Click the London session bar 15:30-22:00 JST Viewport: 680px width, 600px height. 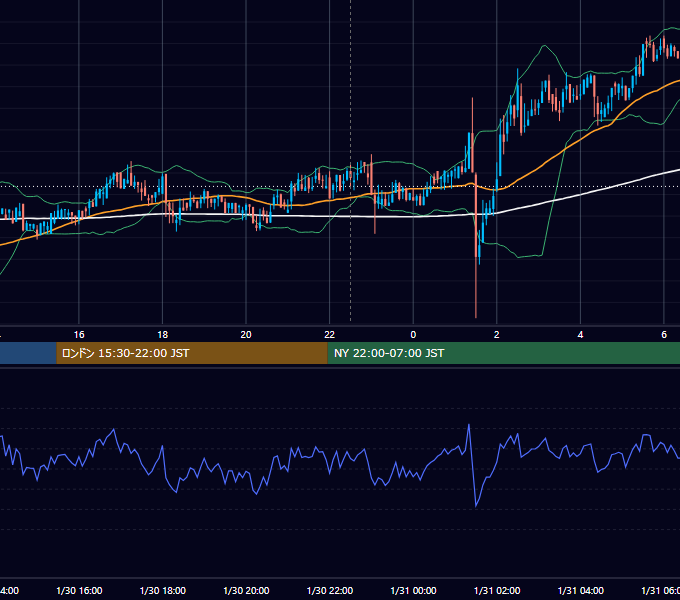point(192,353)
